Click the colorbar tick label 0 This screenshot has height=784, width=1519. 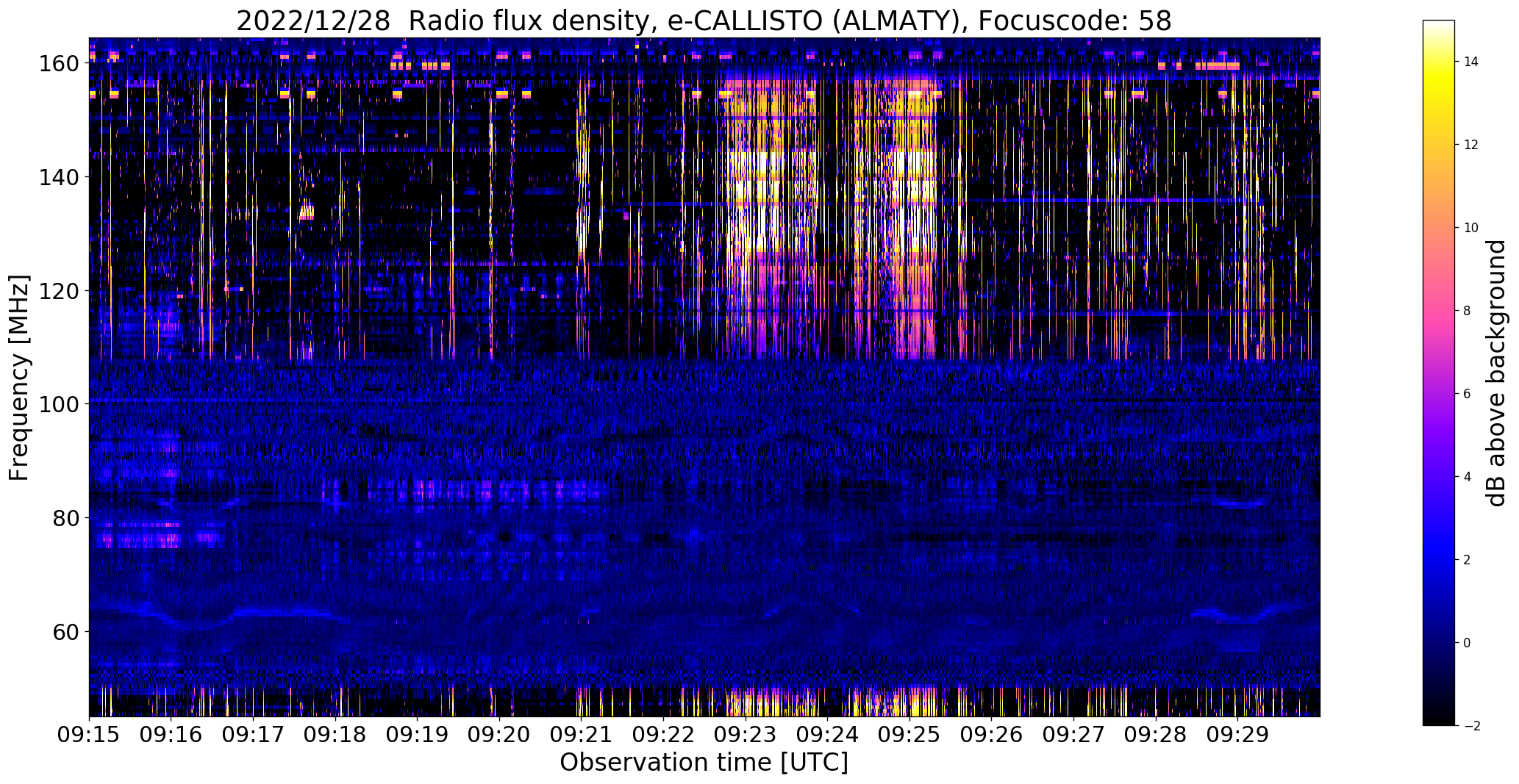pyautogui.click(x=1468, y=643)
